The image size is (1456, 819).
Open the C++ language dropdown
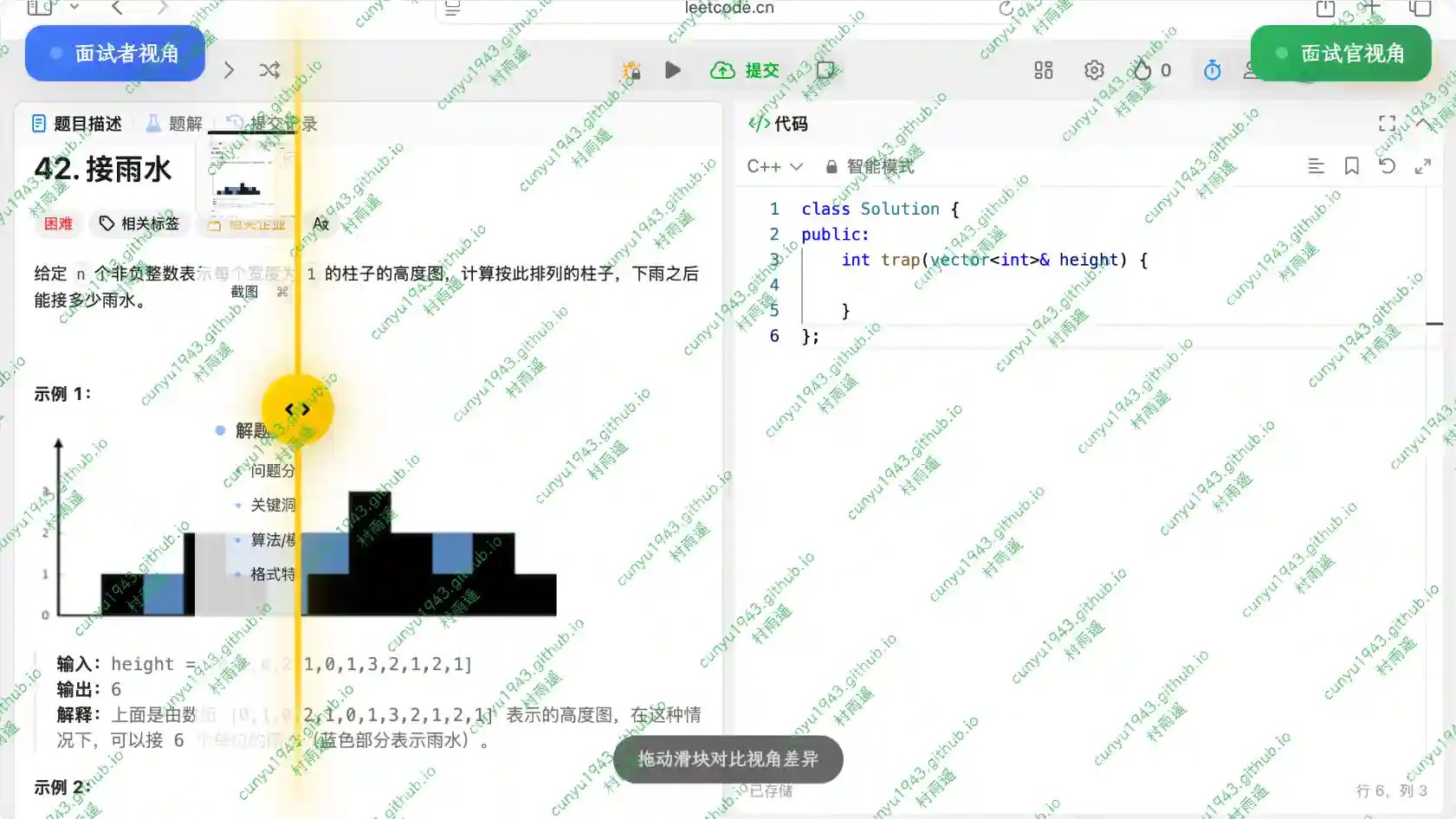(775, 166)
